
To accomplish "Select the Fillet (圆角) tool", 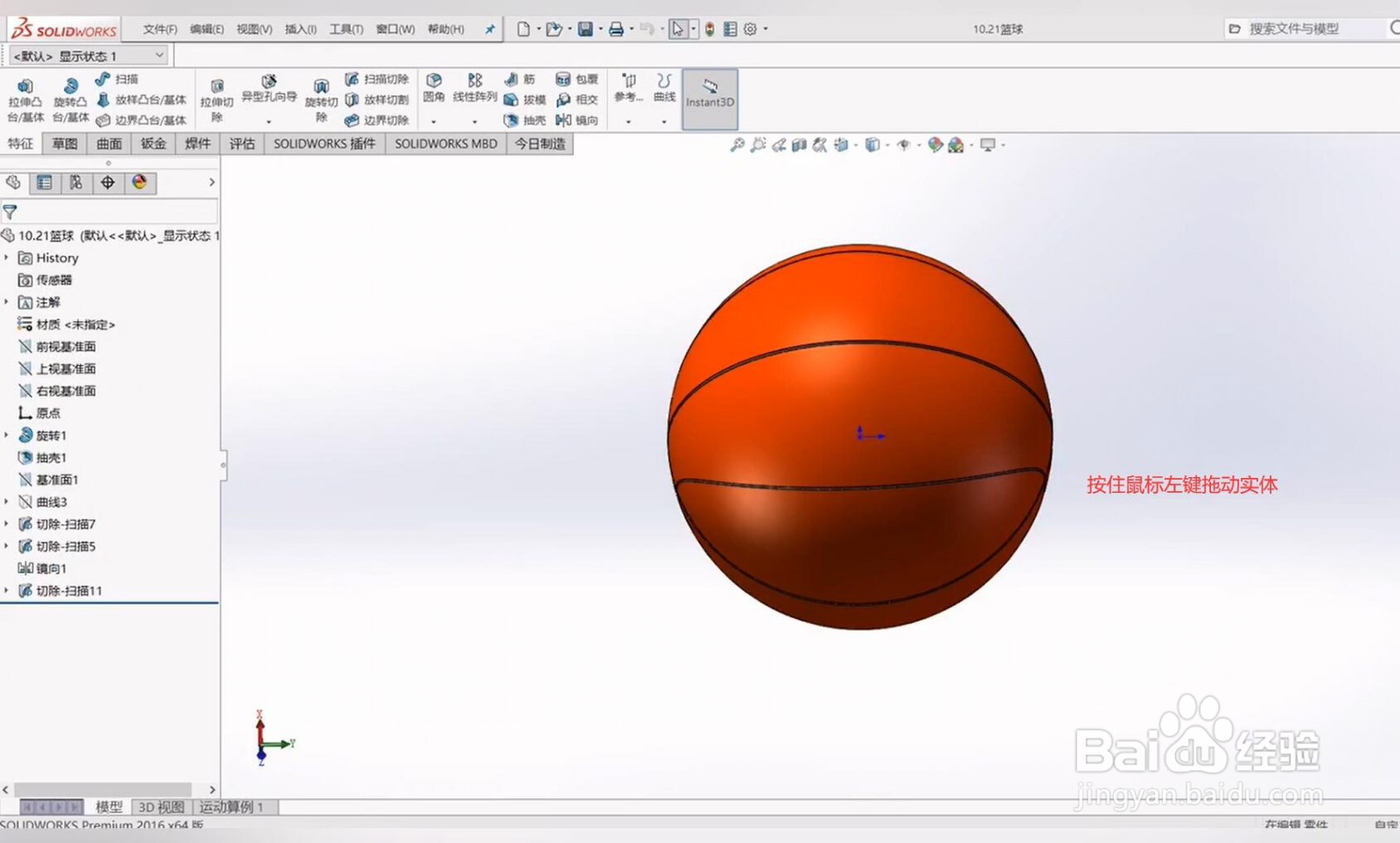I will (x=434, y=88).
